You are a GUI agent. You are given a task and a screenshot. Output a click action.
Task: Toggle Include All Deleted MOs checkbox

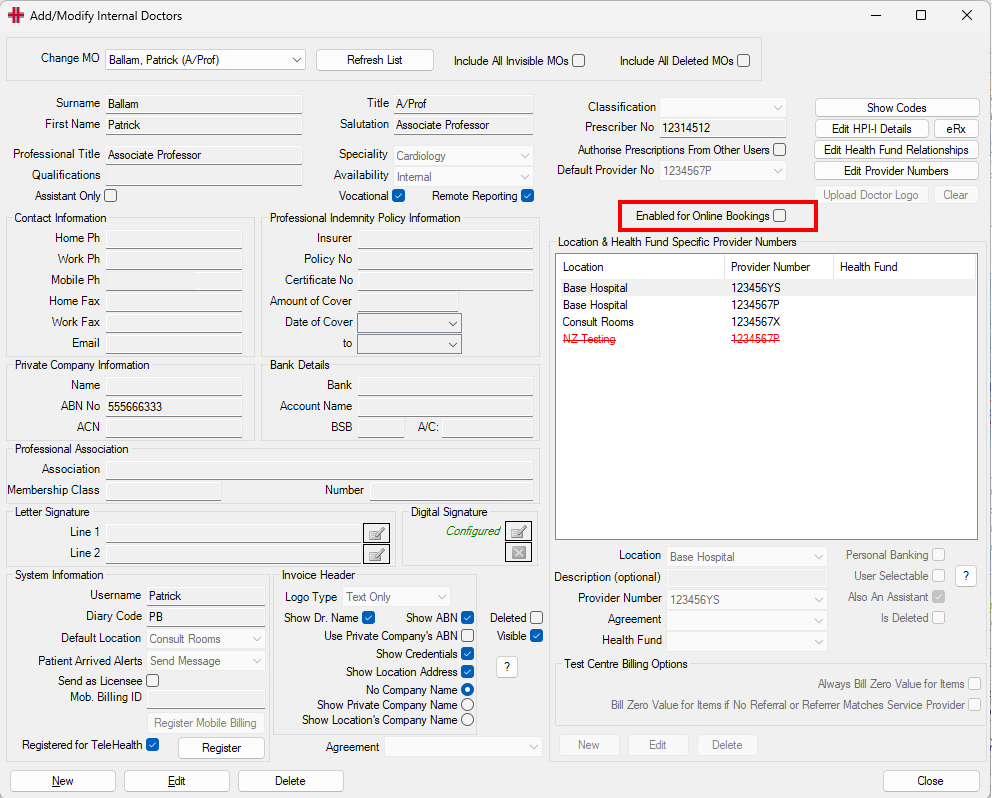coord(743,61)
